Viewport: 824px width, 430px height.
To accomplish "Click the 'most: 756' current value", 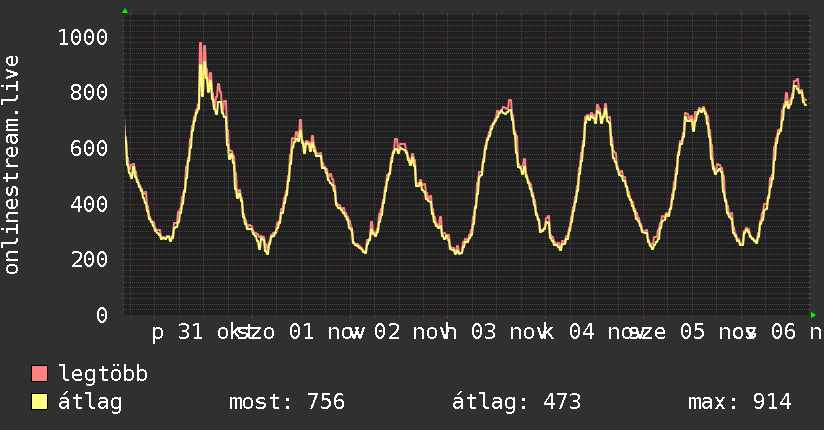I will pos(287,402).
